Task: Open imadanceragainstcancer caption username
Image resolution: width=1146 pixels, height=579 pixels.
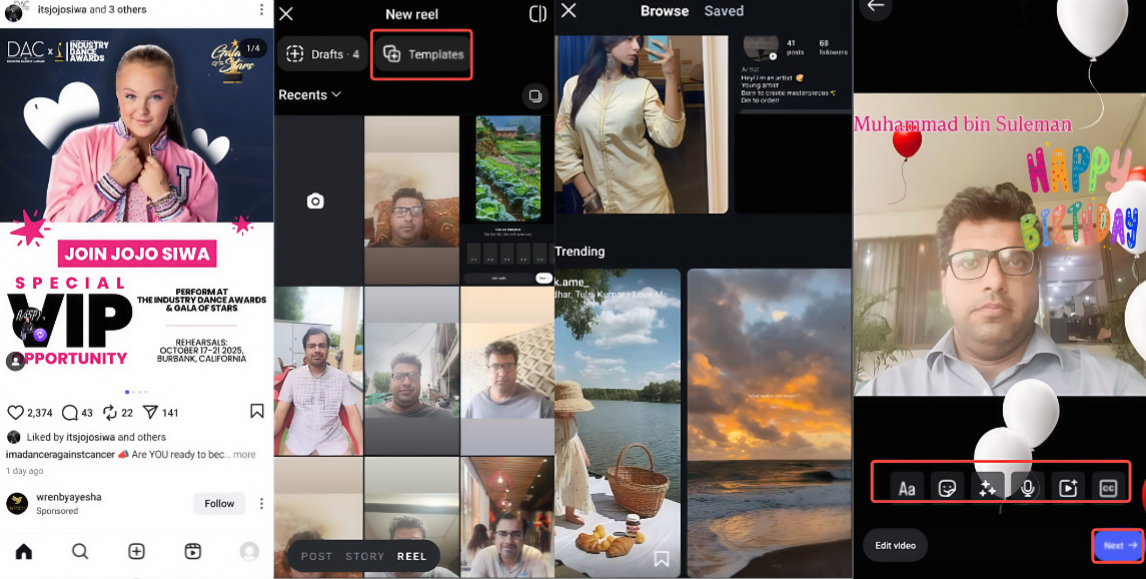Action: pyautogui.click(x=61, y=455)
